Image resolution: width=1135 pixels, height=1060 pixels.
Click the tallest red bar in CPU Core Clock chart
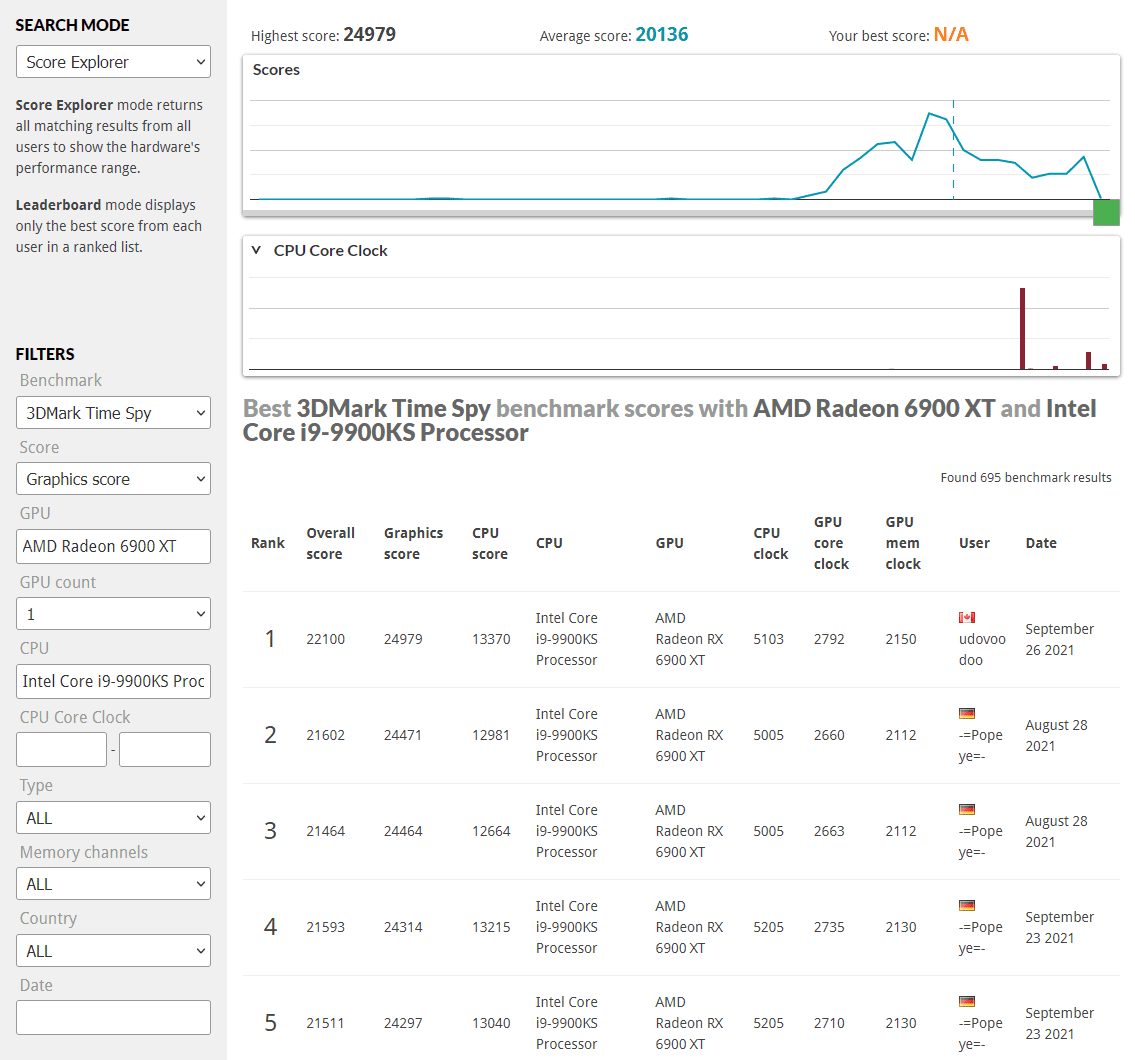tap(1023, 329)
